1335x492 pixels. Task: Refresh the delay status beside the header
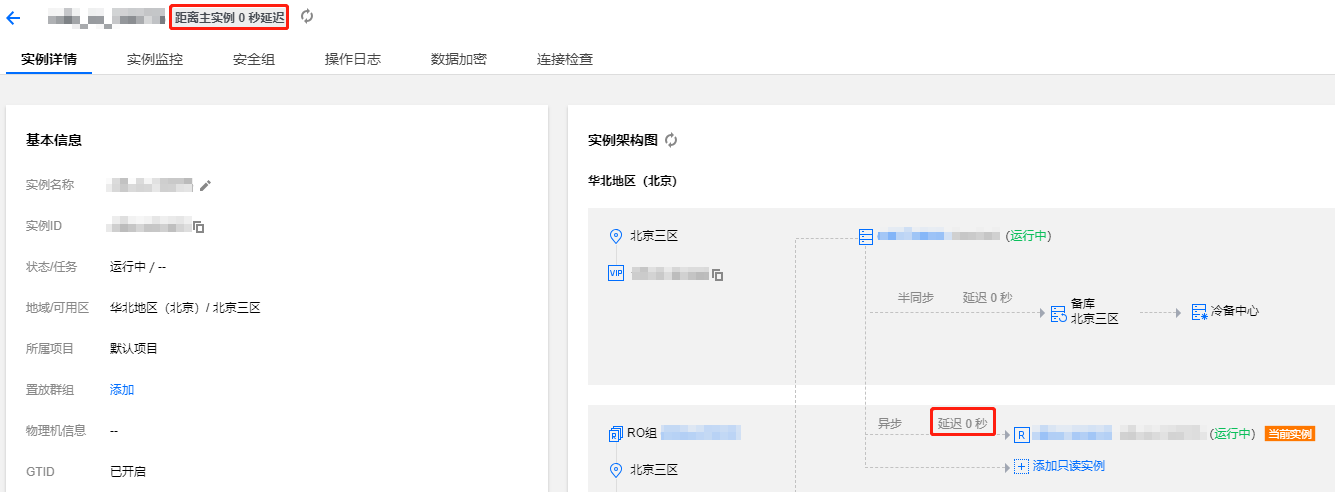307,17
